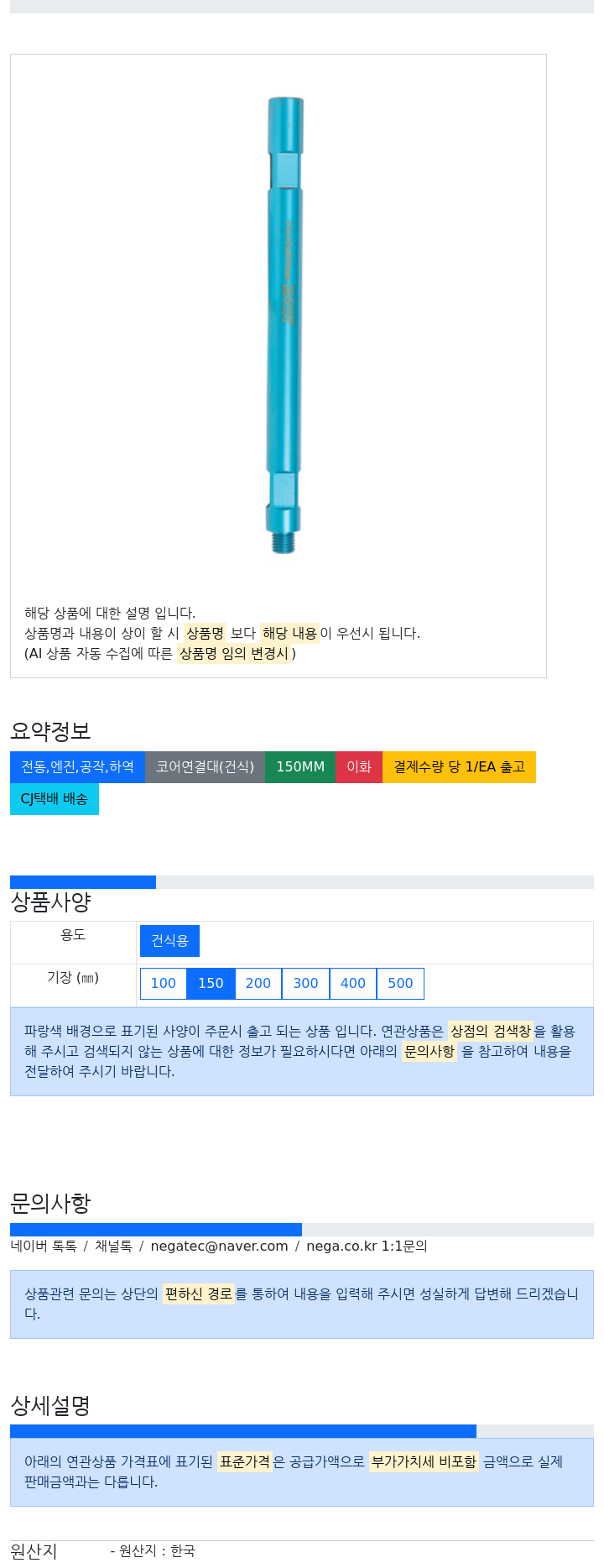Select the 100 mm length option
Screen dimensions: 604x1568
pyautogui.click(x=164, y=983)
